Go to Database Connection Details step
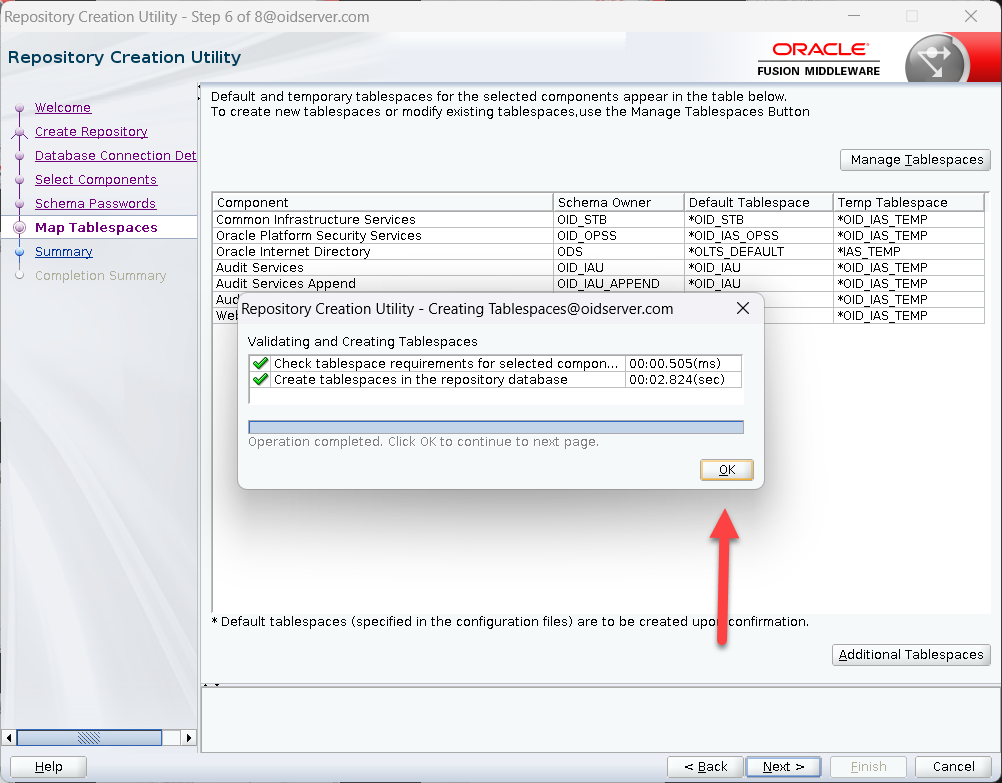 (115, 156)
